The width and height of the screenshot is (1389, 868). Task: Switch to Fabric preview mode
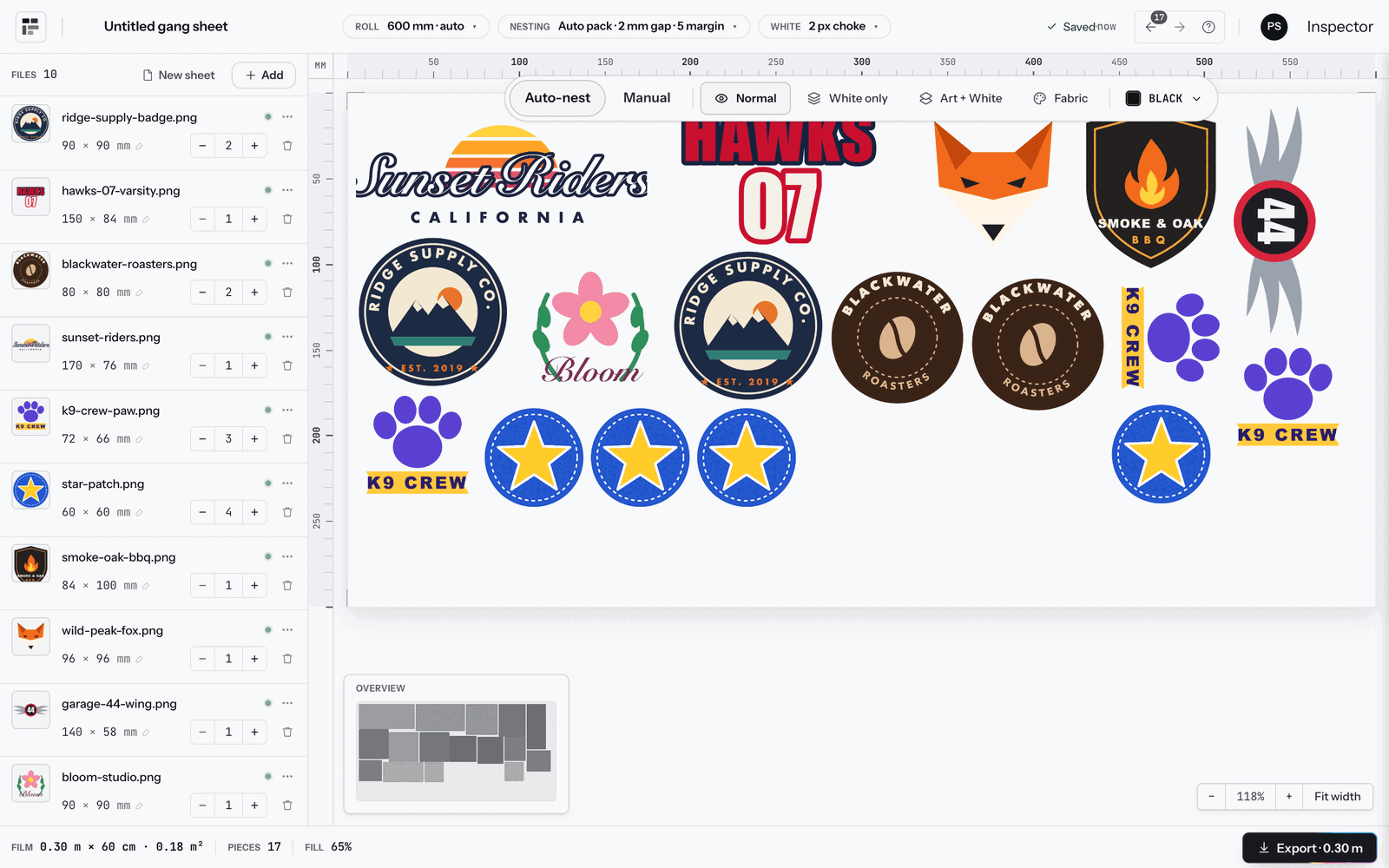click(x=1060, y=98)
